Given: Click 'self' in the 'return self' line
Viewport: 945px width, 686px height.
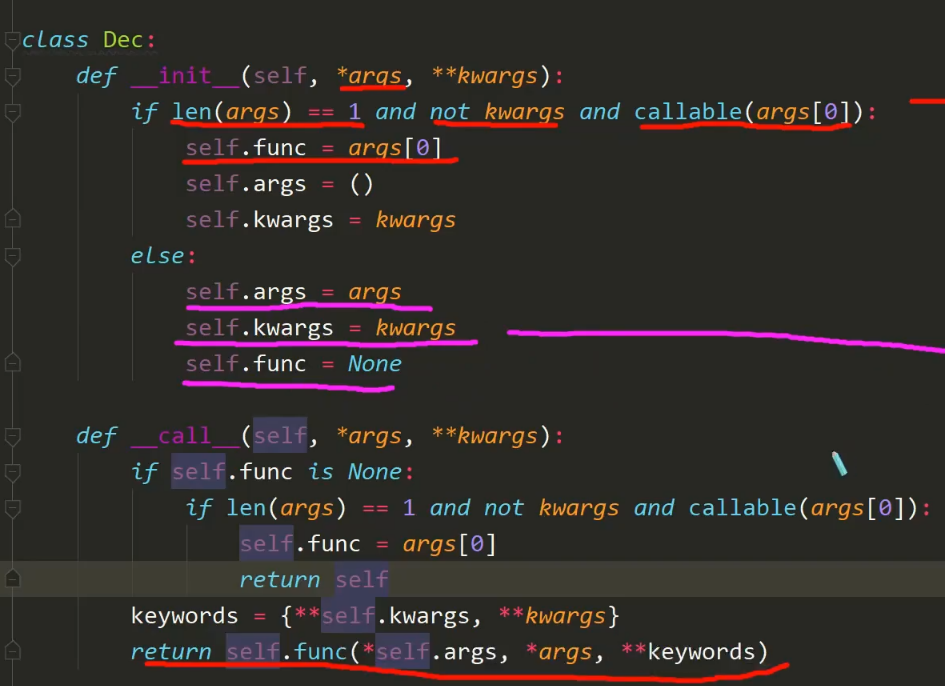Looking at the screenshot, I should pos(361,580).
